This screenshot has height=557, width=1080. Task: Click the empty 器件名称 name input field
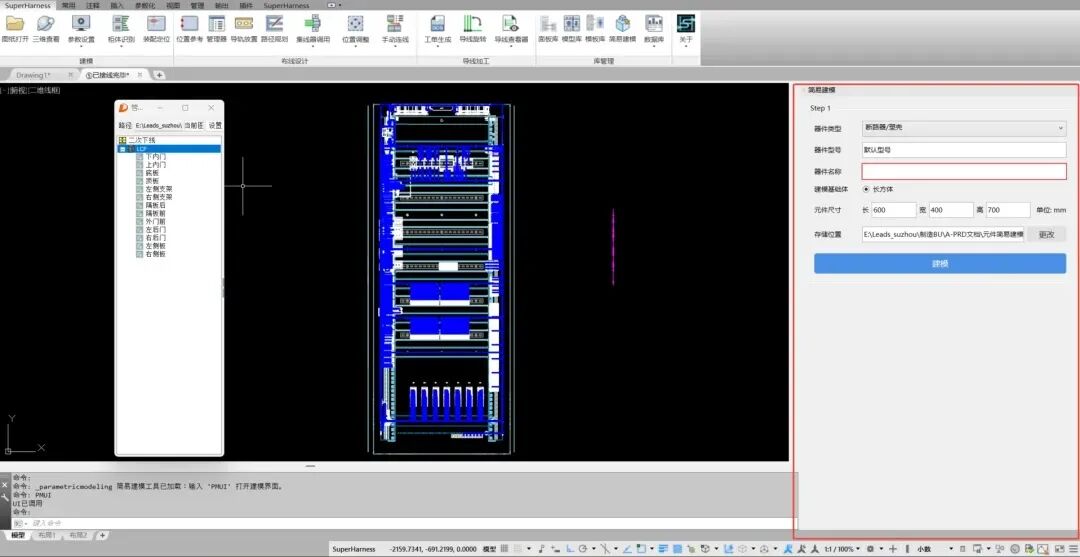pyautogui.click(x=964, y=171)
